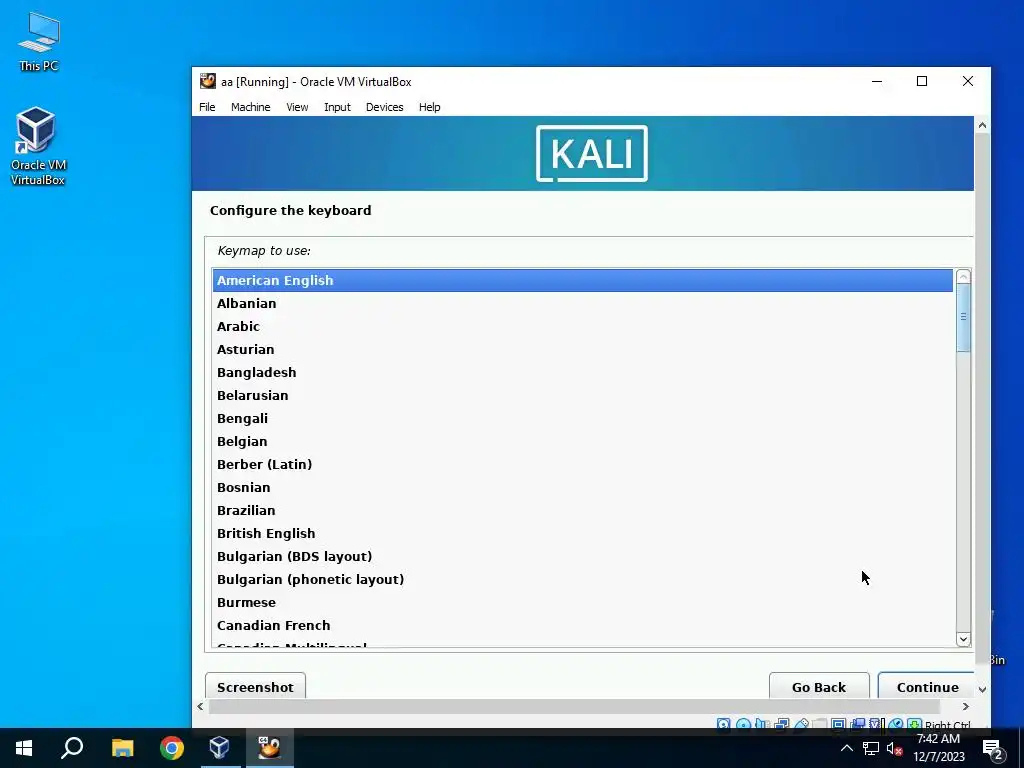Click the VirtualBox window title icon
Screen dimensions: 1024x768
tap(208, 82)
